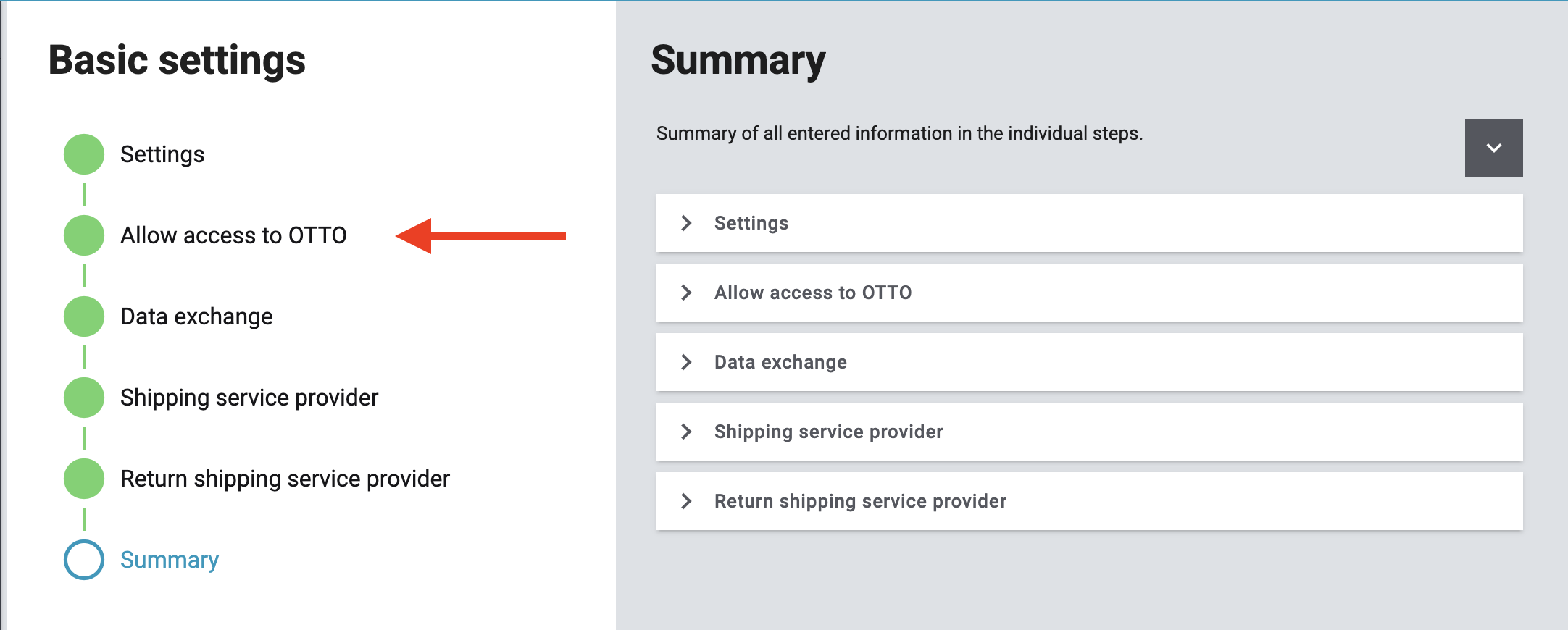This screenshot has height=630, width=1568.
Task: Open the dark dropdown button beside summary description
Action: [1493, 148]
